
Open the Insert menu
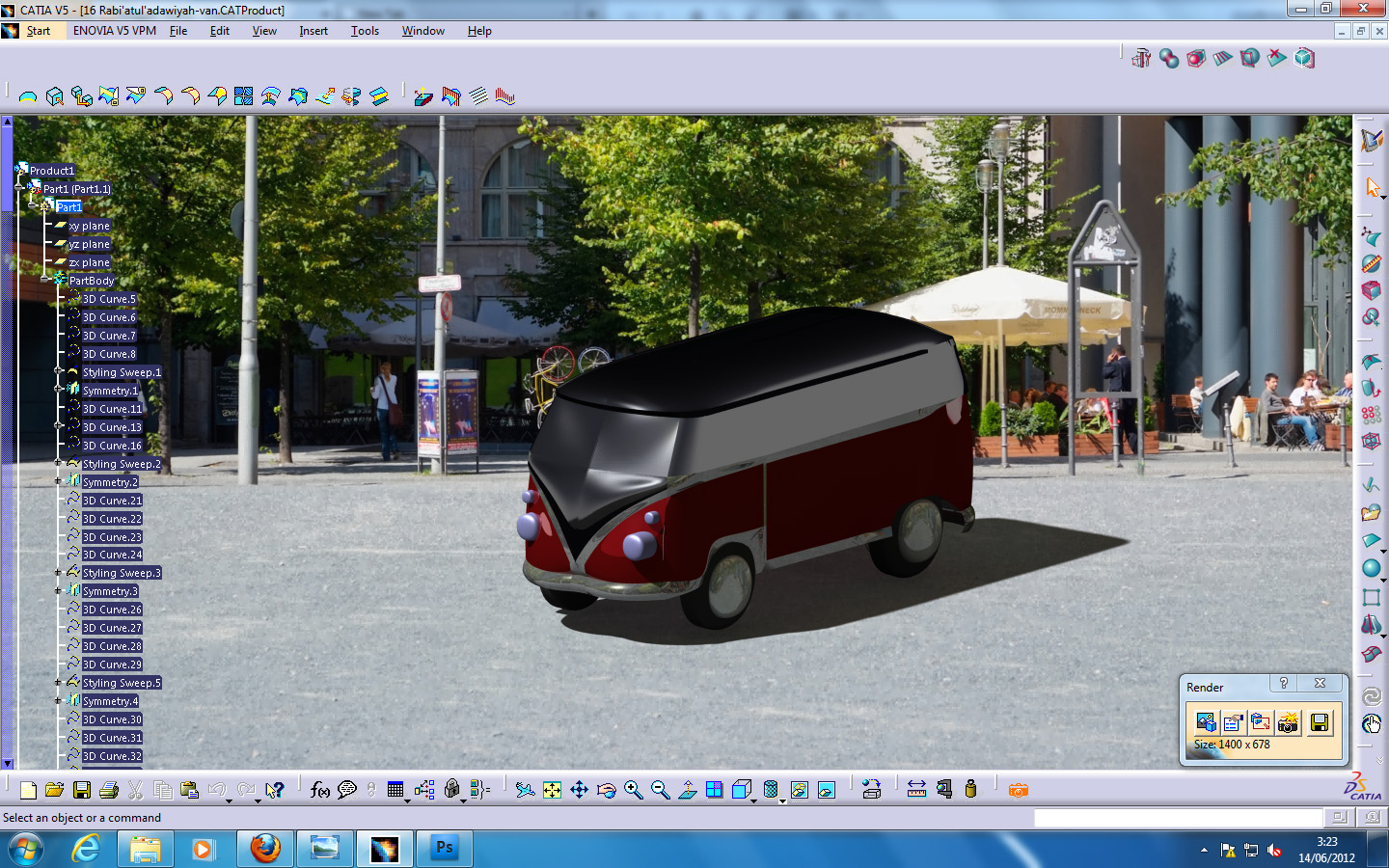pos(313,30)
